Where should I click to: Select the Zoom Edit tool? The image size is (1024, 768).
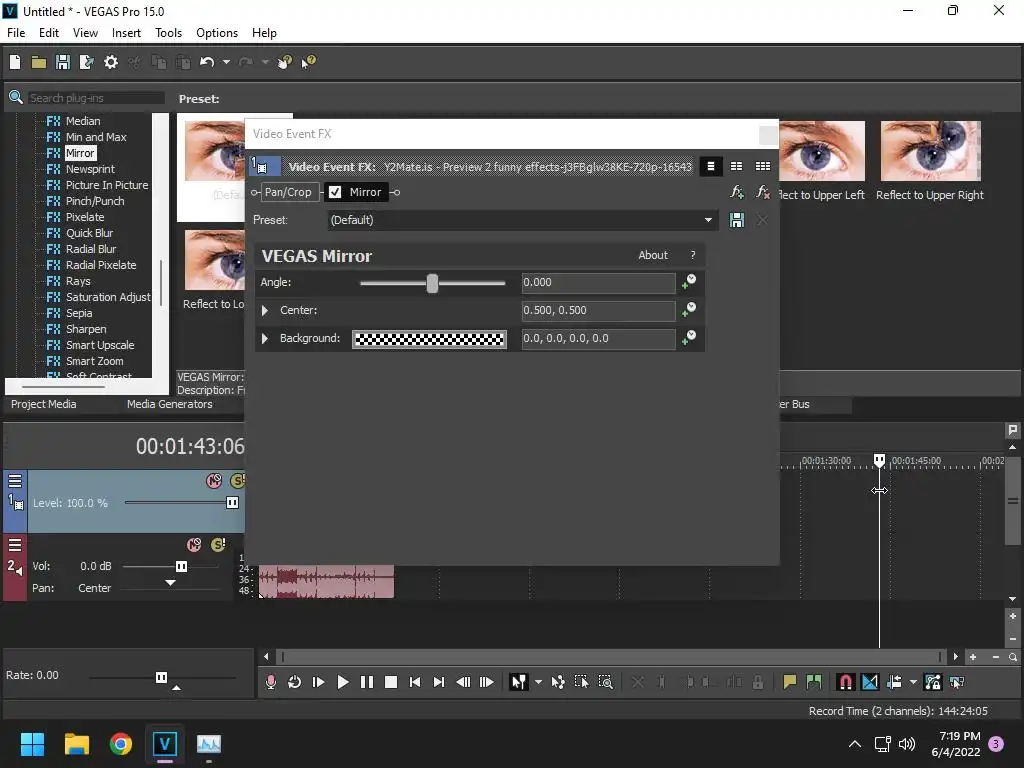click(x=605, y=682)
